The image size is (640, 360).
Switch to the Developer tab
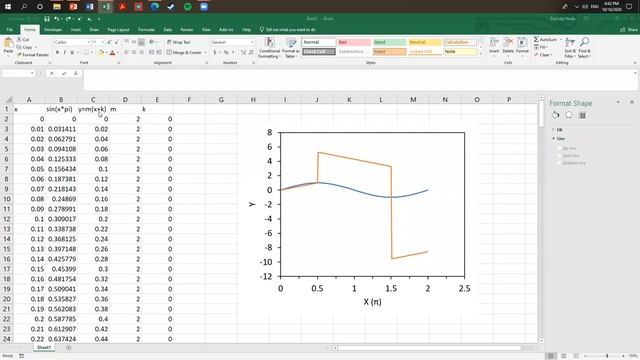coord(53,30)
